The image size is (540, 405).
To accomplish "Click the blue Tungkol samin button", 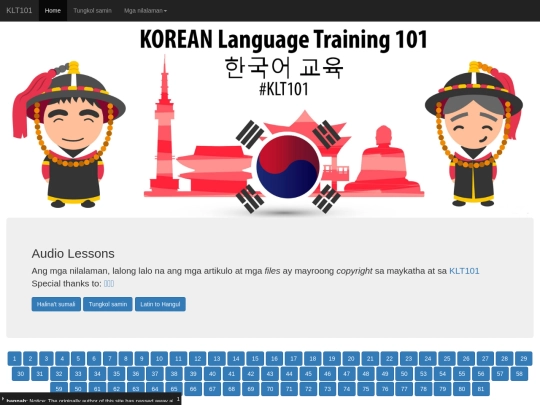I will (108, 304).
